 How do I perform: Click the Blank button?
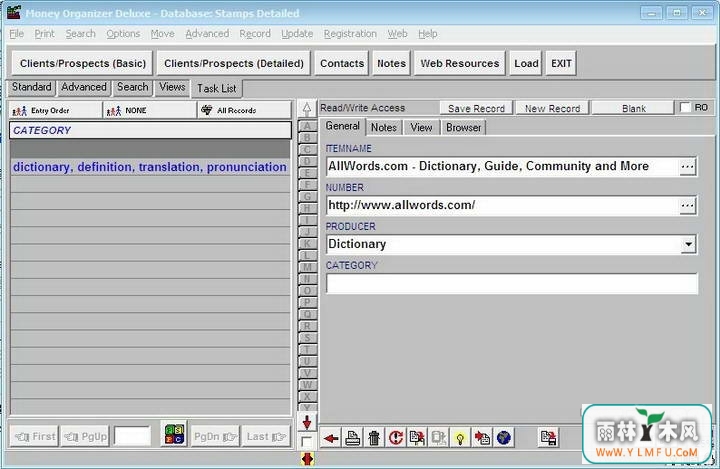tap(634, 108)
